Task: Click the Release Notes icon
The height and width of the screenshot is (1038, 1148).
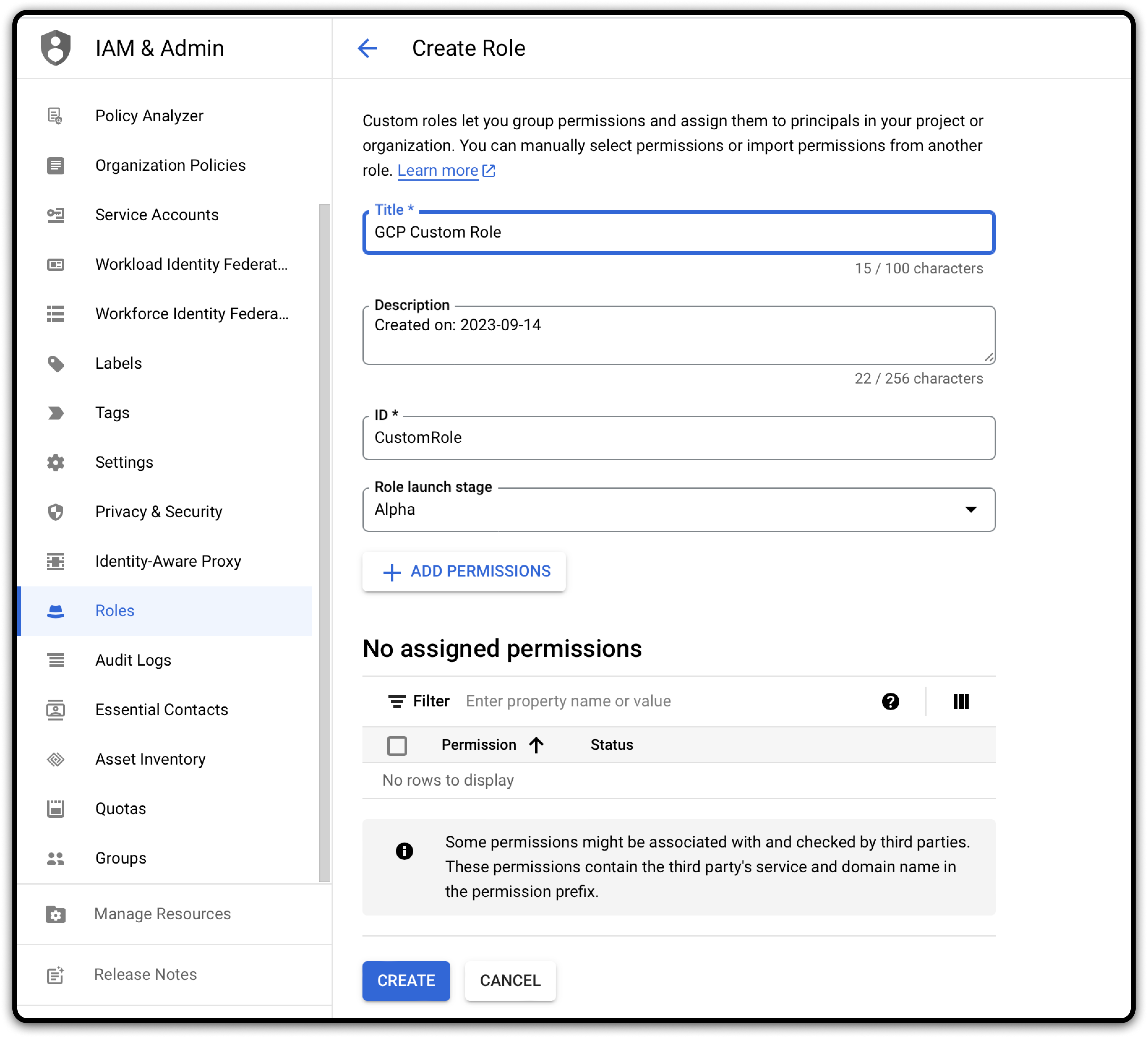Action: pyautogui.click(x=56, y=975)
